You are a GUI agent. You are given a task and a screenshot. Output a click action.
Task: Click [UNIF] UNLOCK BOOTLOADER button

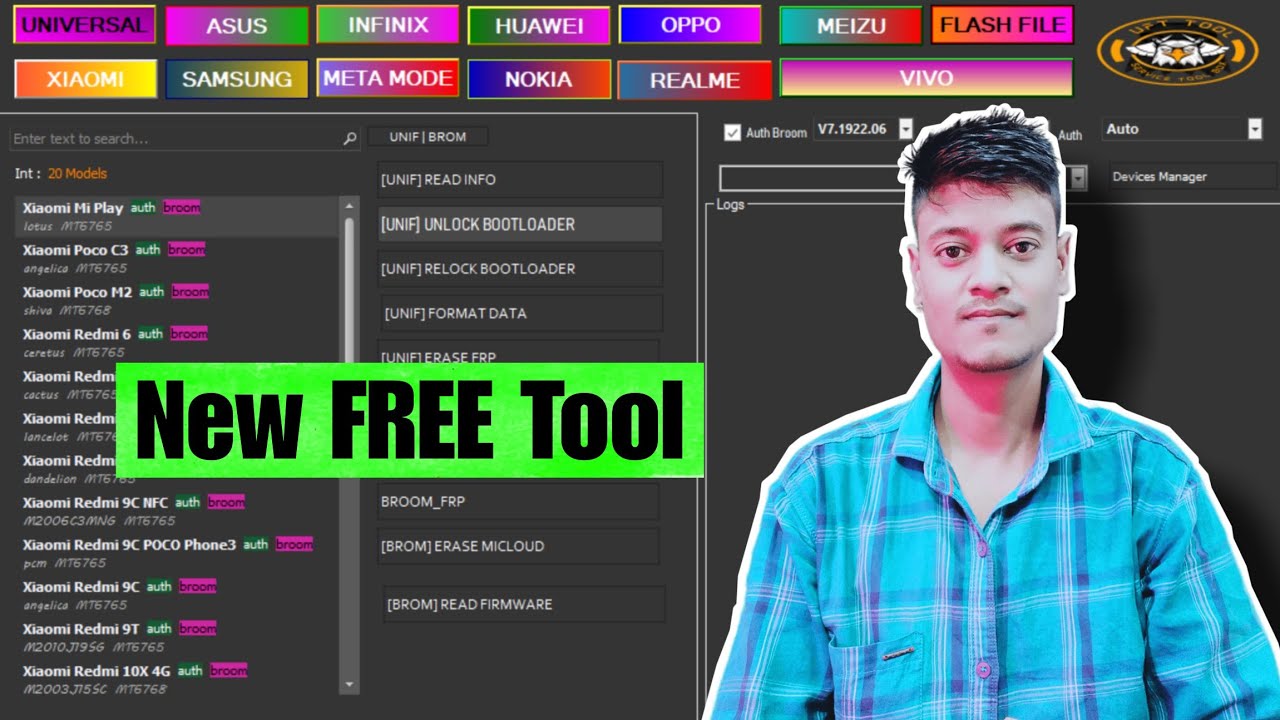pyautogui.click(x=520, y=224)
